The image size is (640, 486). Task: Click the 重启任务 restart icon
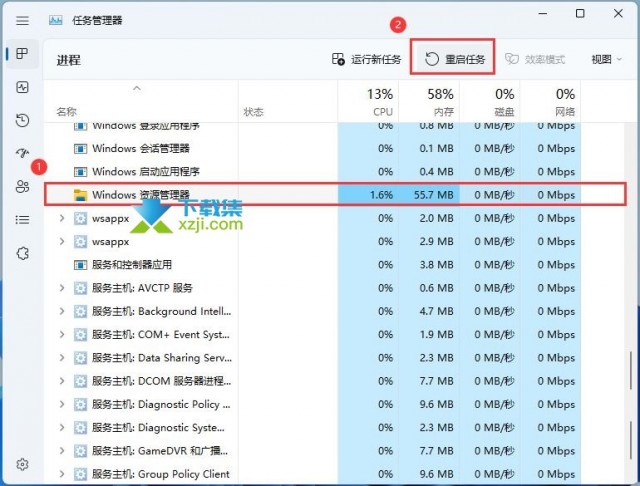(431, 59)
